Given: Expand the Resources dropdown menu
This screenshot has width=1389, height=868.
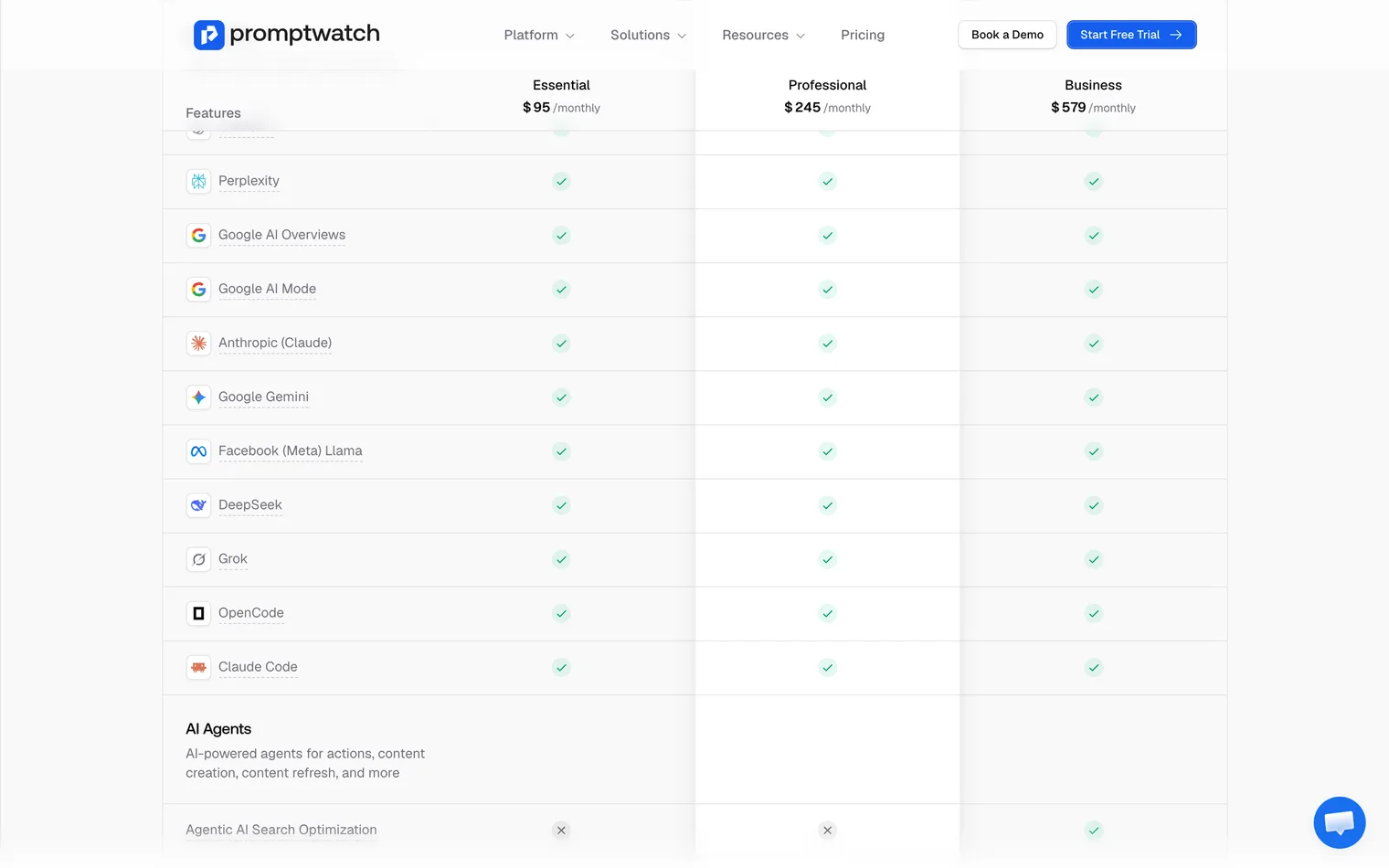Looking at the screenshot, I should tap(763, 35).
